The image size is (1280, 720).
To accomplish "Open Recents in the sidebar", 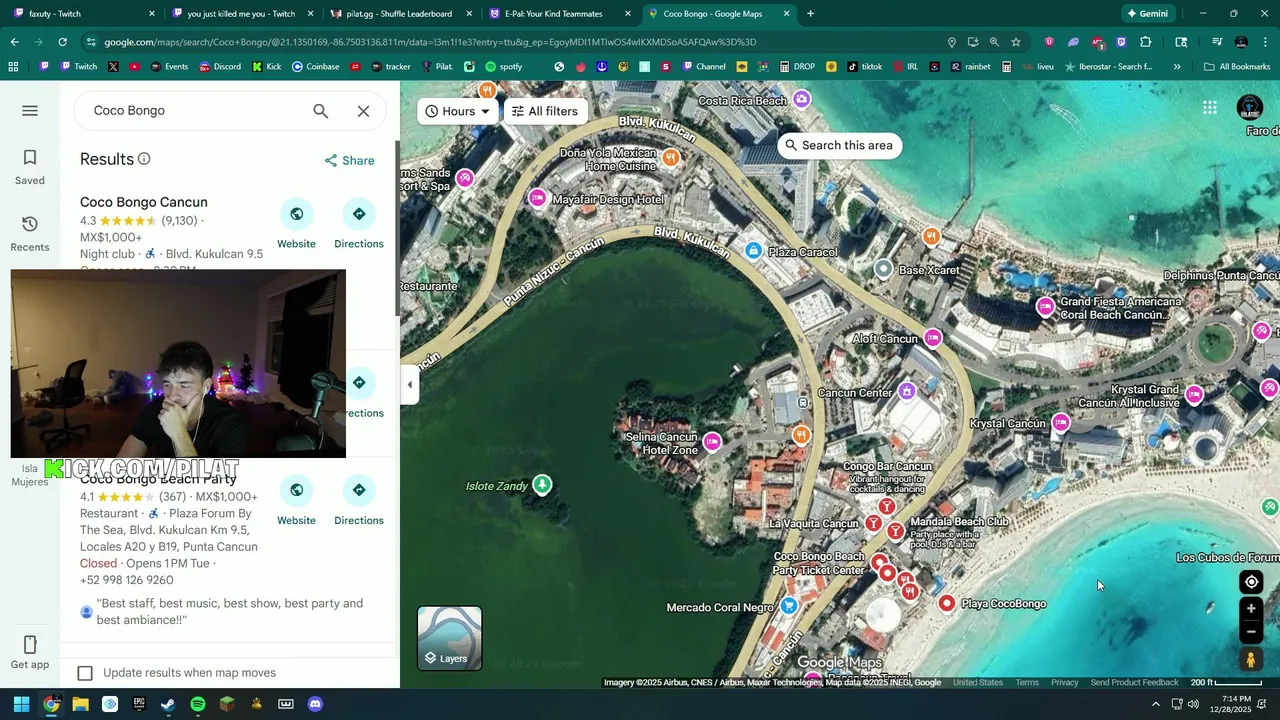I will 30,234.
